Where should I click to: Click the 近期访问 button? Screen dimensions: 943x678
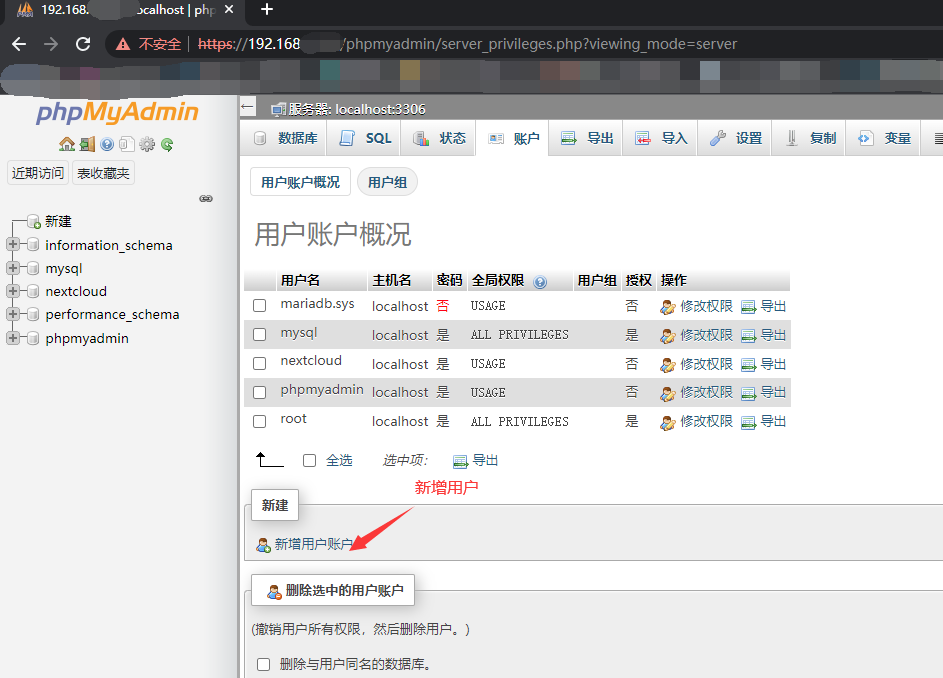click(38, 173)
